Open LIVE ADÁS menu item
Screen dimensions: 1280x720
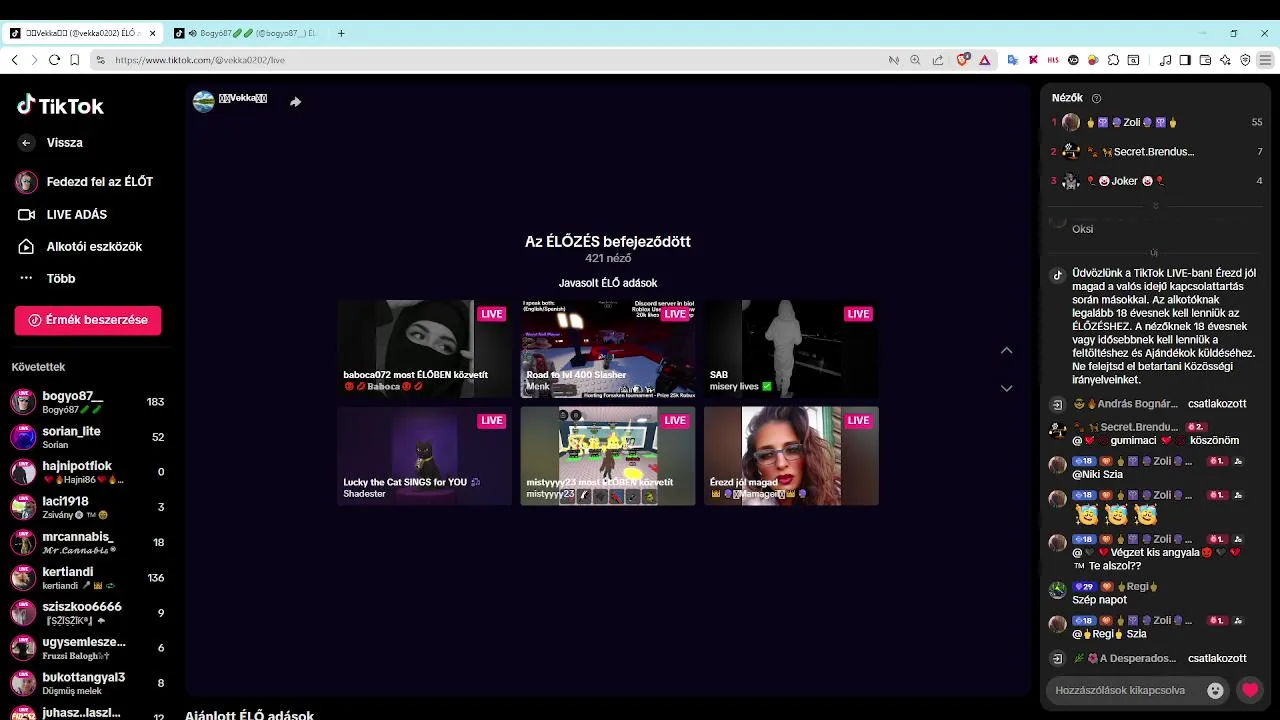pyautogui.click(x=63, y=215)
